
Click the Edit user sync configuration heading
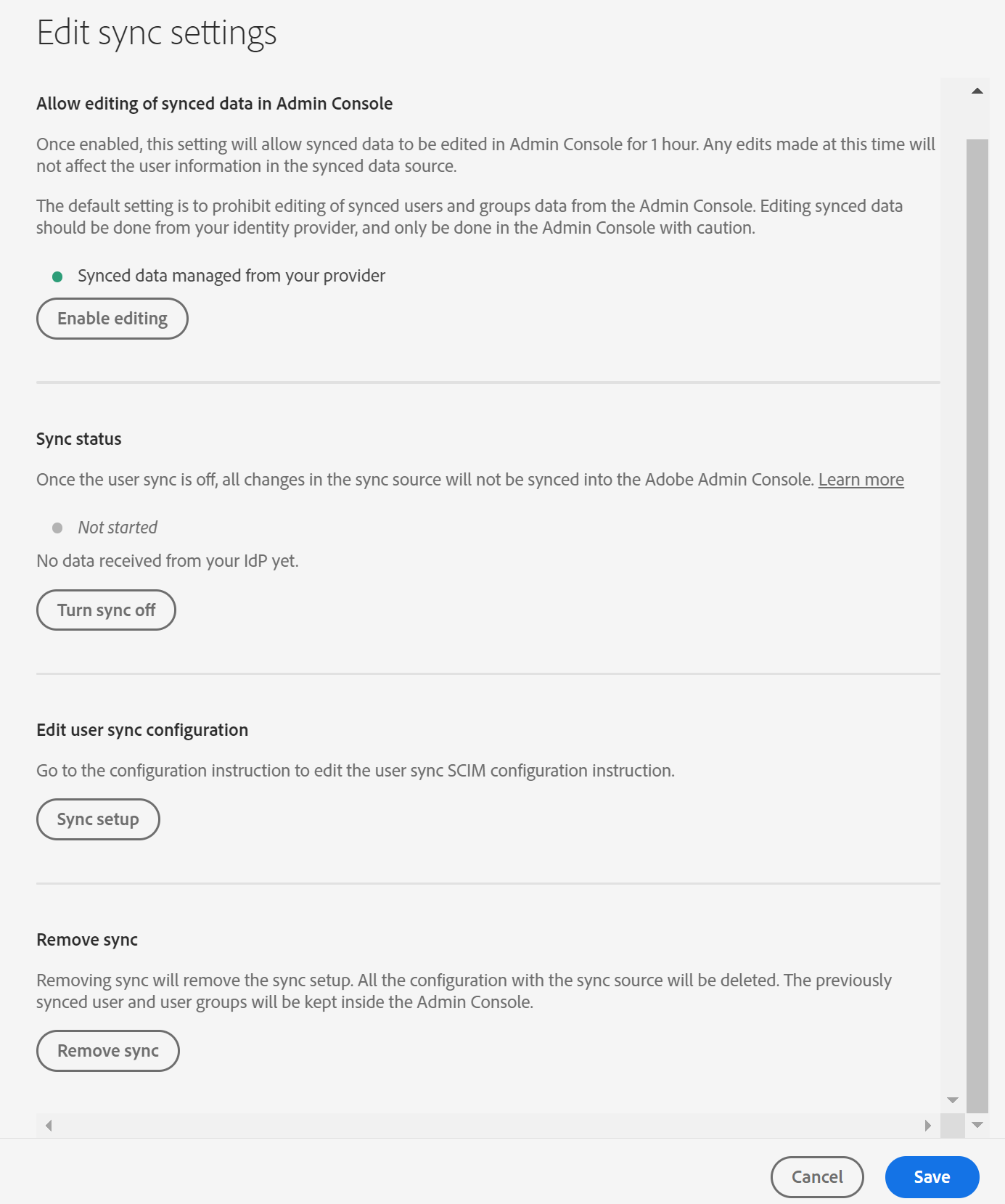coord(142,729)
